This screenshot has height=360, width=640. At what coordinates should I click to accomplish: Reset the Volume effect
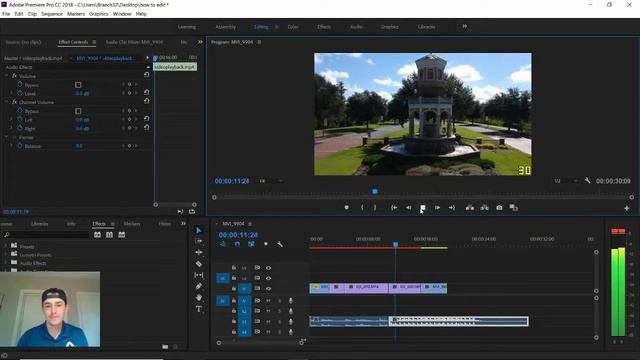click(x=147, y=75)
